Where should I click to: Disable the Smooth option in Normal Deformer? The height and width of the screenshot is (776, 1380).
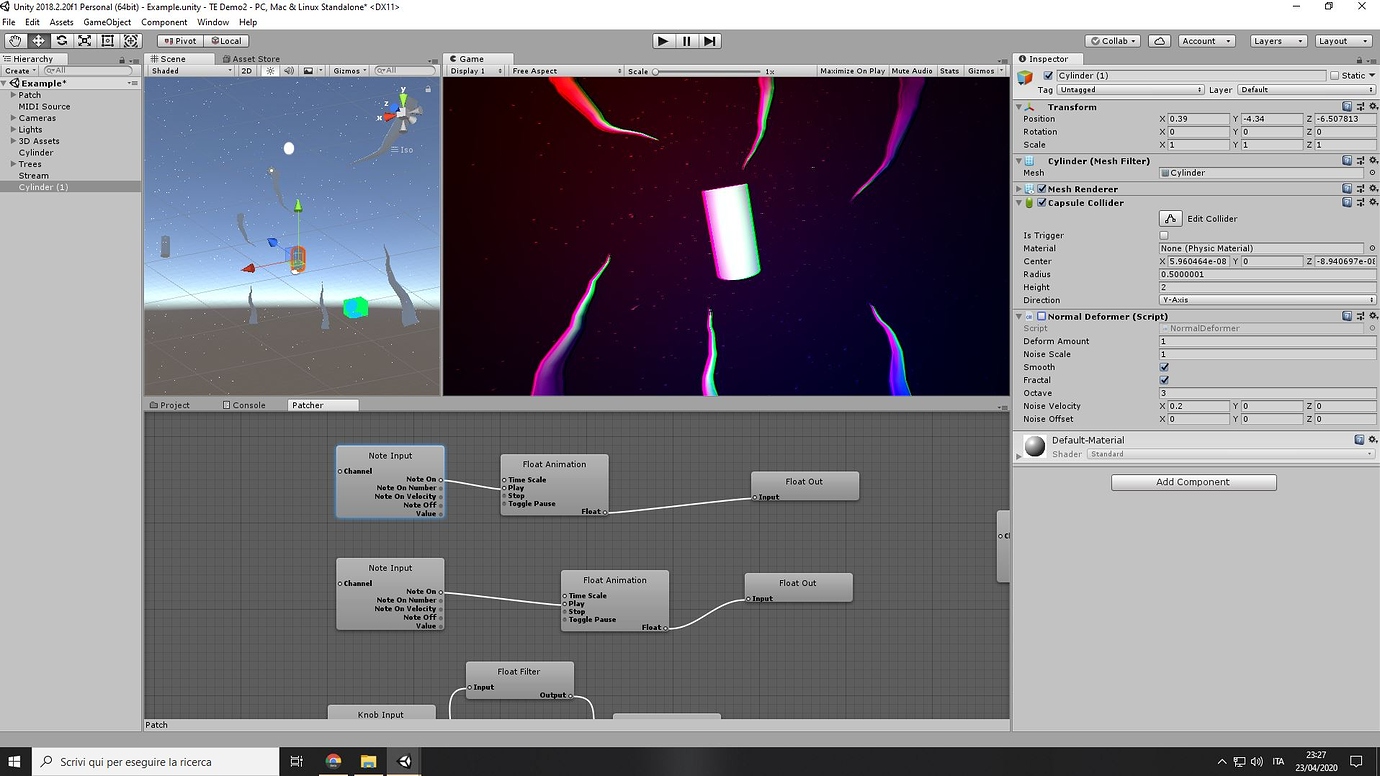(1163, 366)
